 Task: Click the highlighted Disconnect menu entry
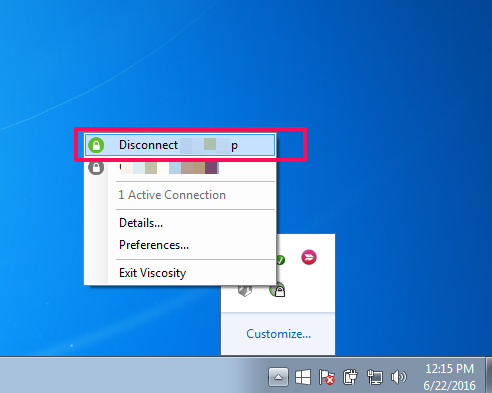pos(180,145)
